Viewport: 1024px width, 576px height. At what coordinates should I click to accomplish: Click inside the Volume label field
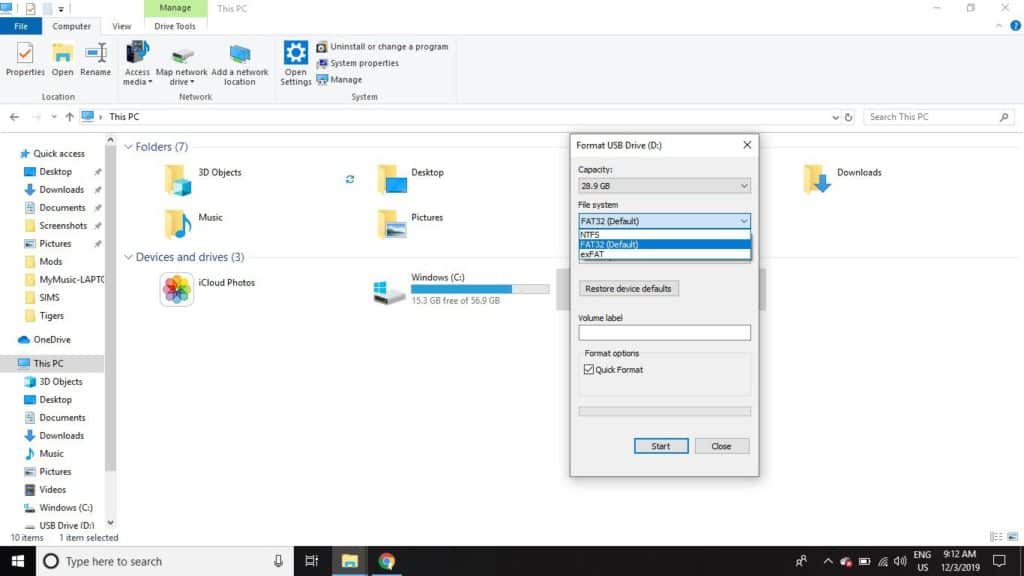pyautogui.click(x=663, y=331)
